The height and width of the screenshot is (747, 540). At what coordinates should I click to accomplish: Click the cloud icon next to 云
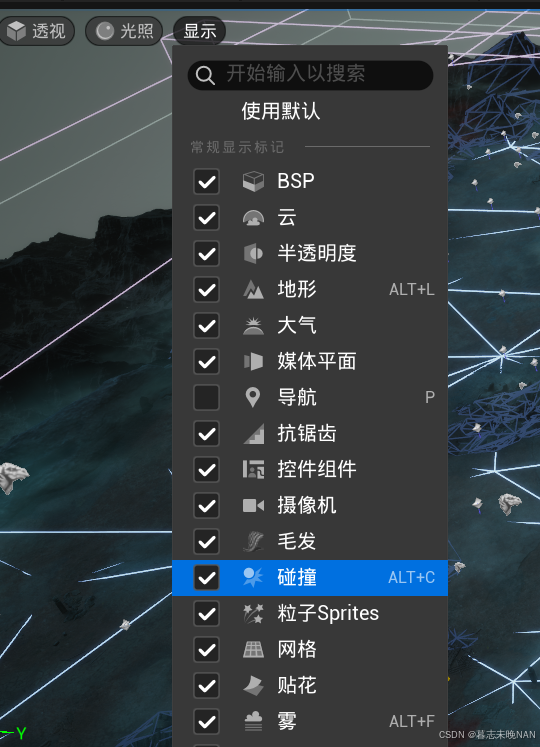(253, 218)
